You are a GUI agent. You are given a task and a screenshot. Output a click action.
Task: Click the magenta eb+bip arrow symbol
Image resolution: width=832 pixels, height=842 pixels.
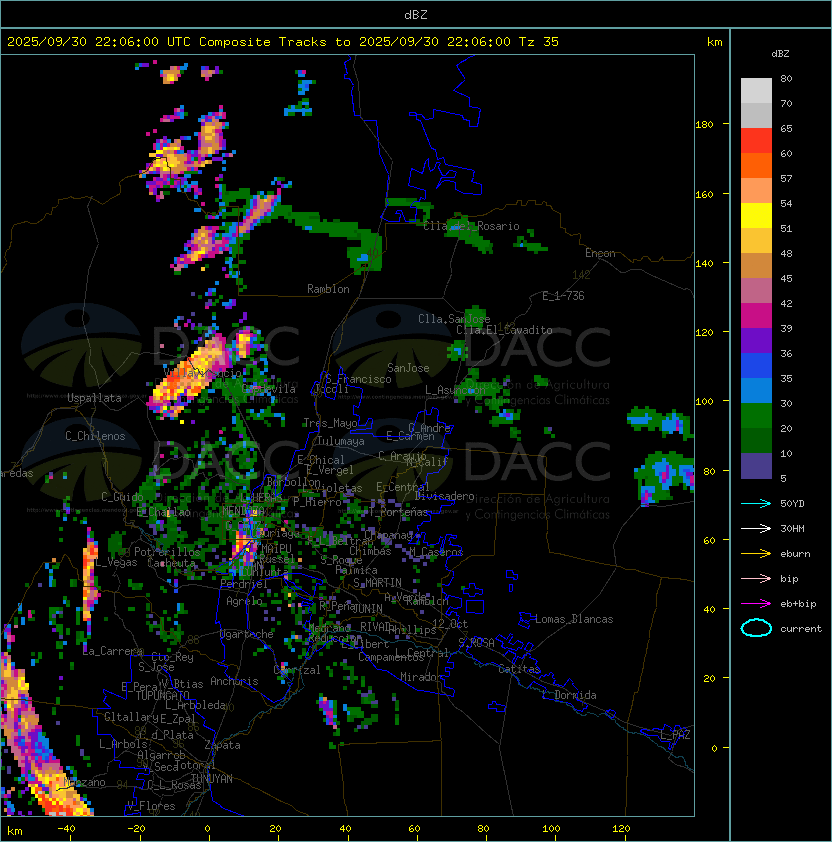pyautogui.click(x=756, y=603)
